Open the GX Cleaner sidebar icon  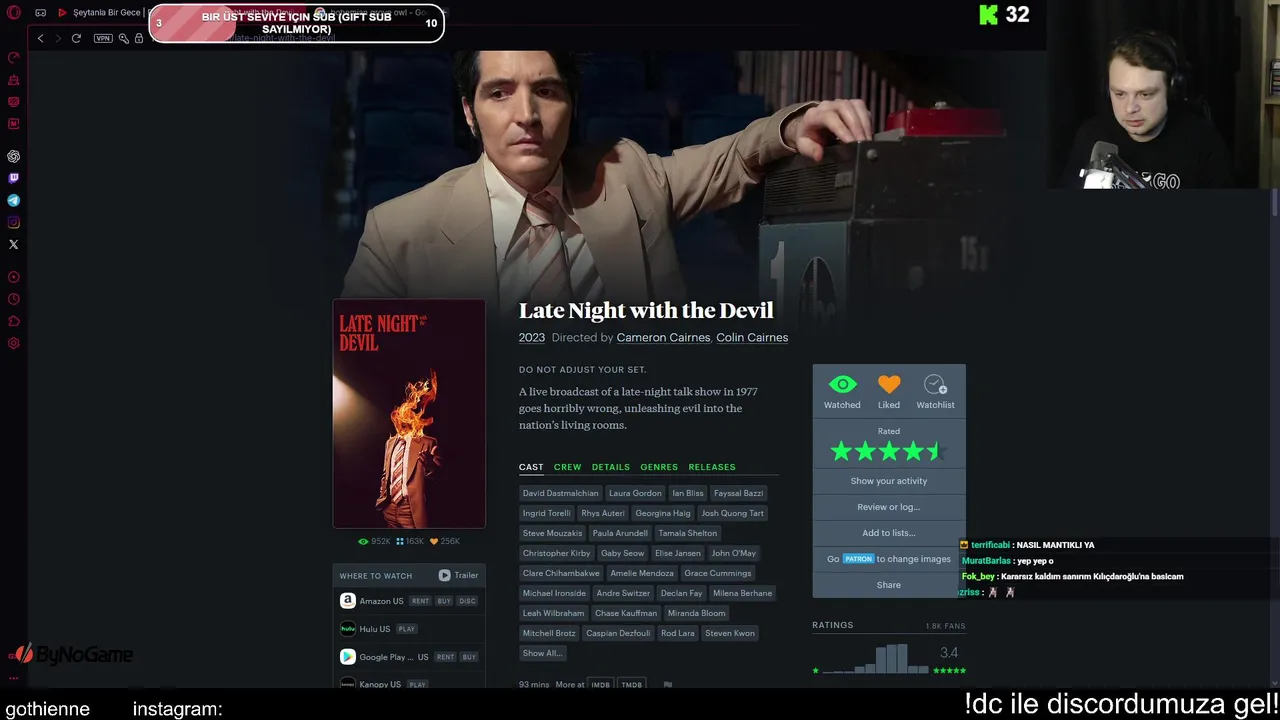click(14, 80)
